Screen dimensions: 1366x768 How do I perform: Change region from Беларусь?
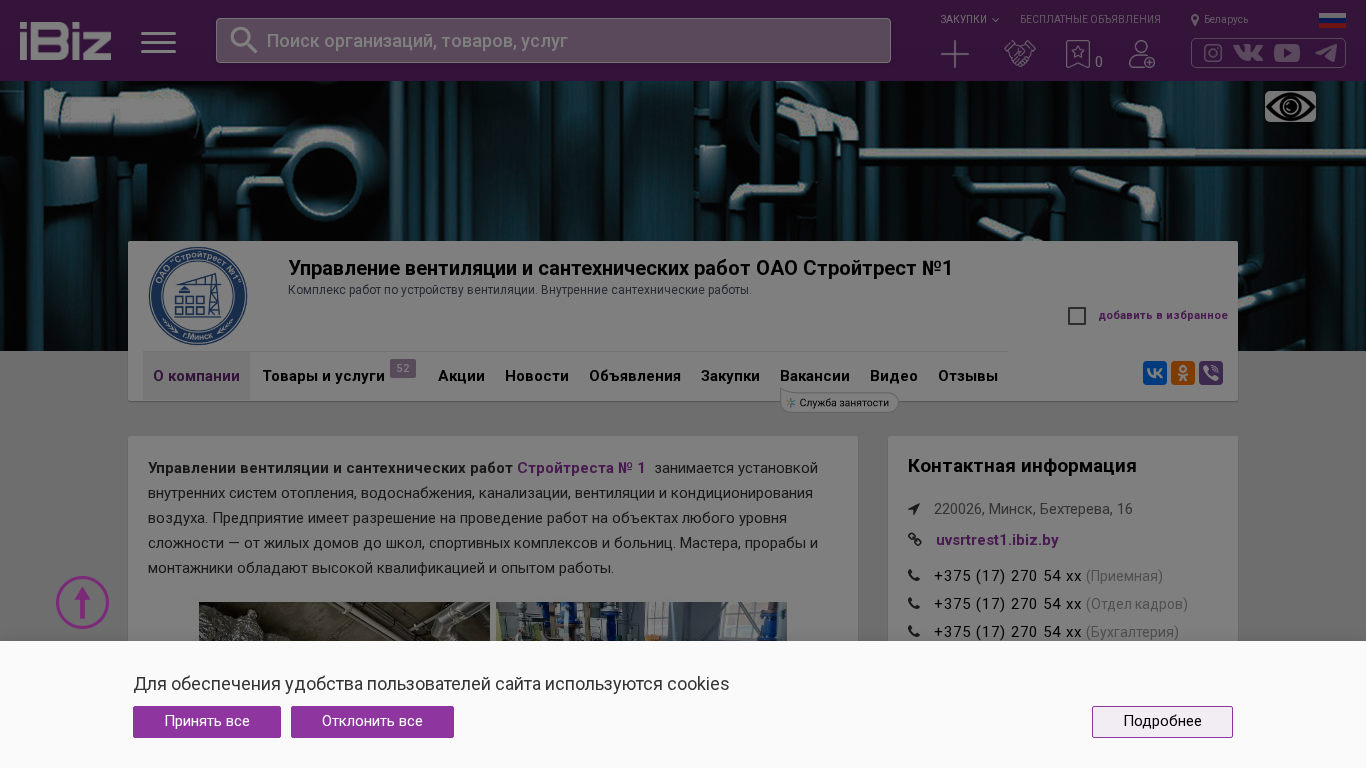coord(1219,20)
